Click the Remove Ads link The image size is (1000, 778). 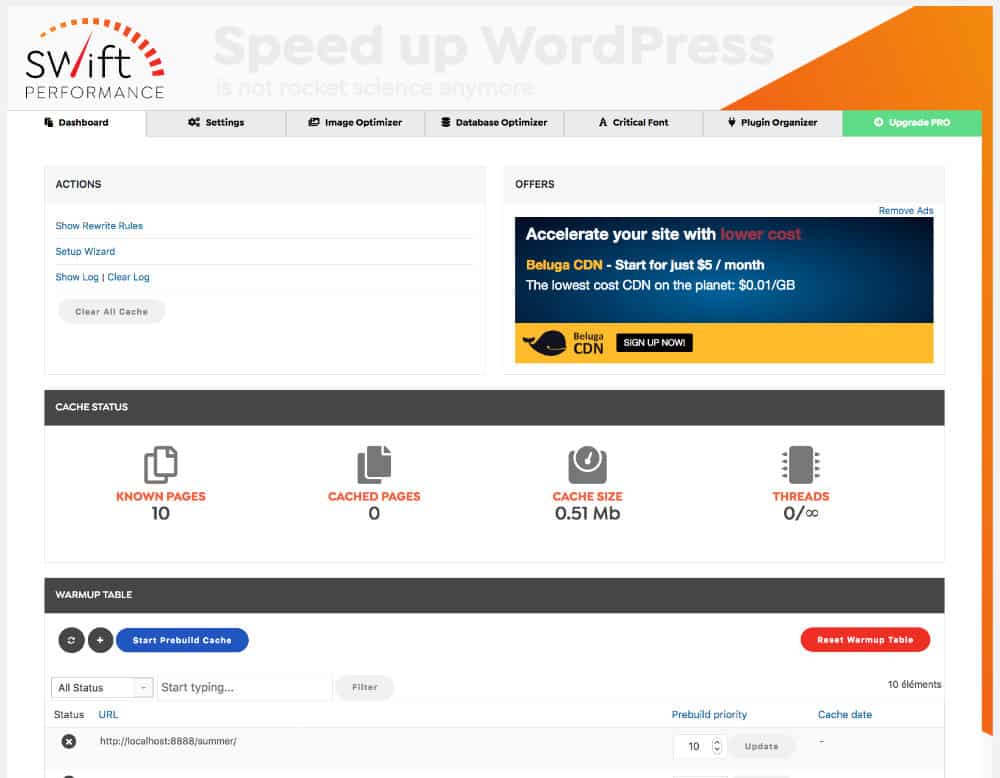[x=905, y=211]
